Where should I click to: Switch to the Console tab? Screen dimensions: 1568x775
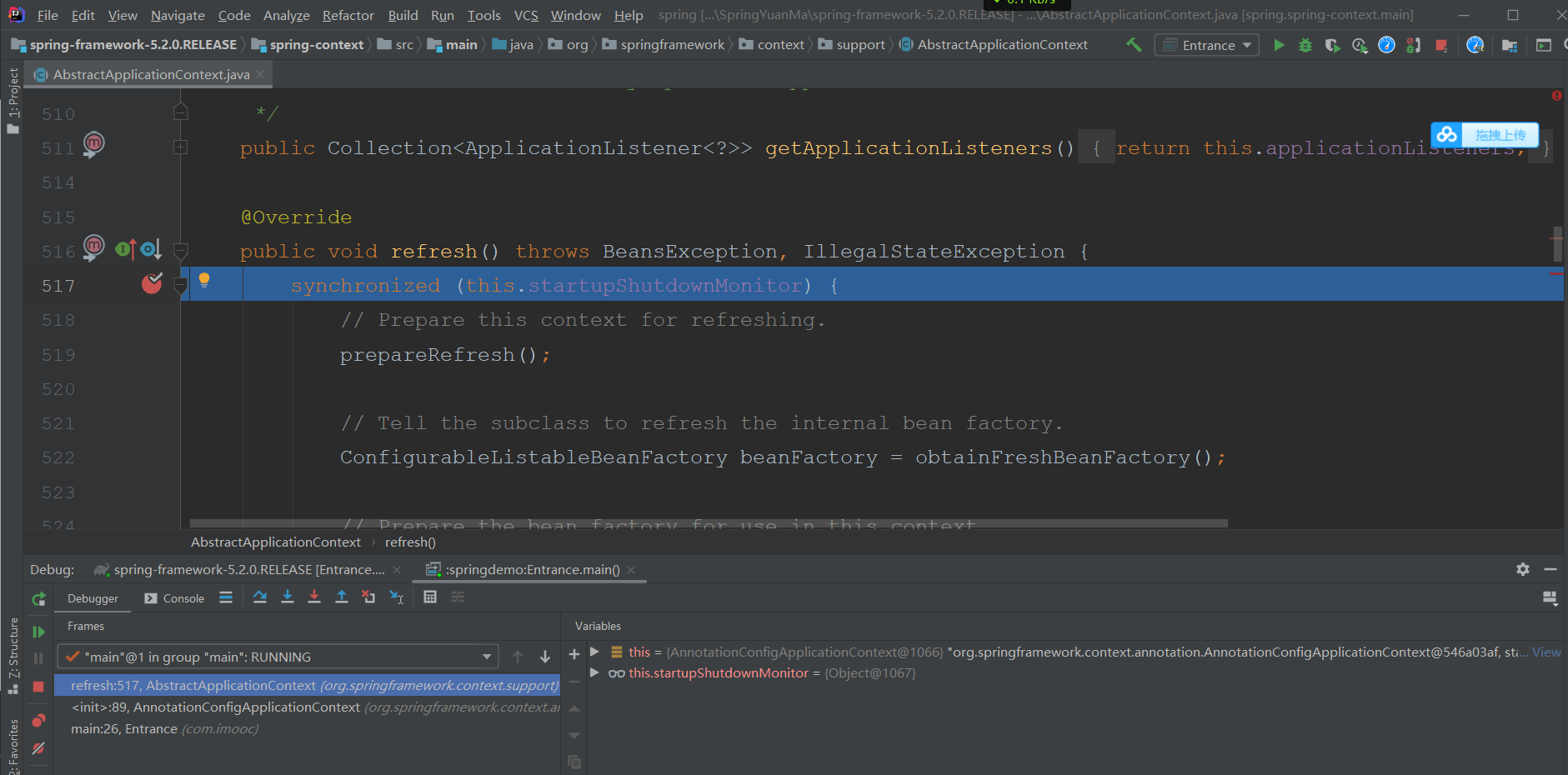click(174, 598)
